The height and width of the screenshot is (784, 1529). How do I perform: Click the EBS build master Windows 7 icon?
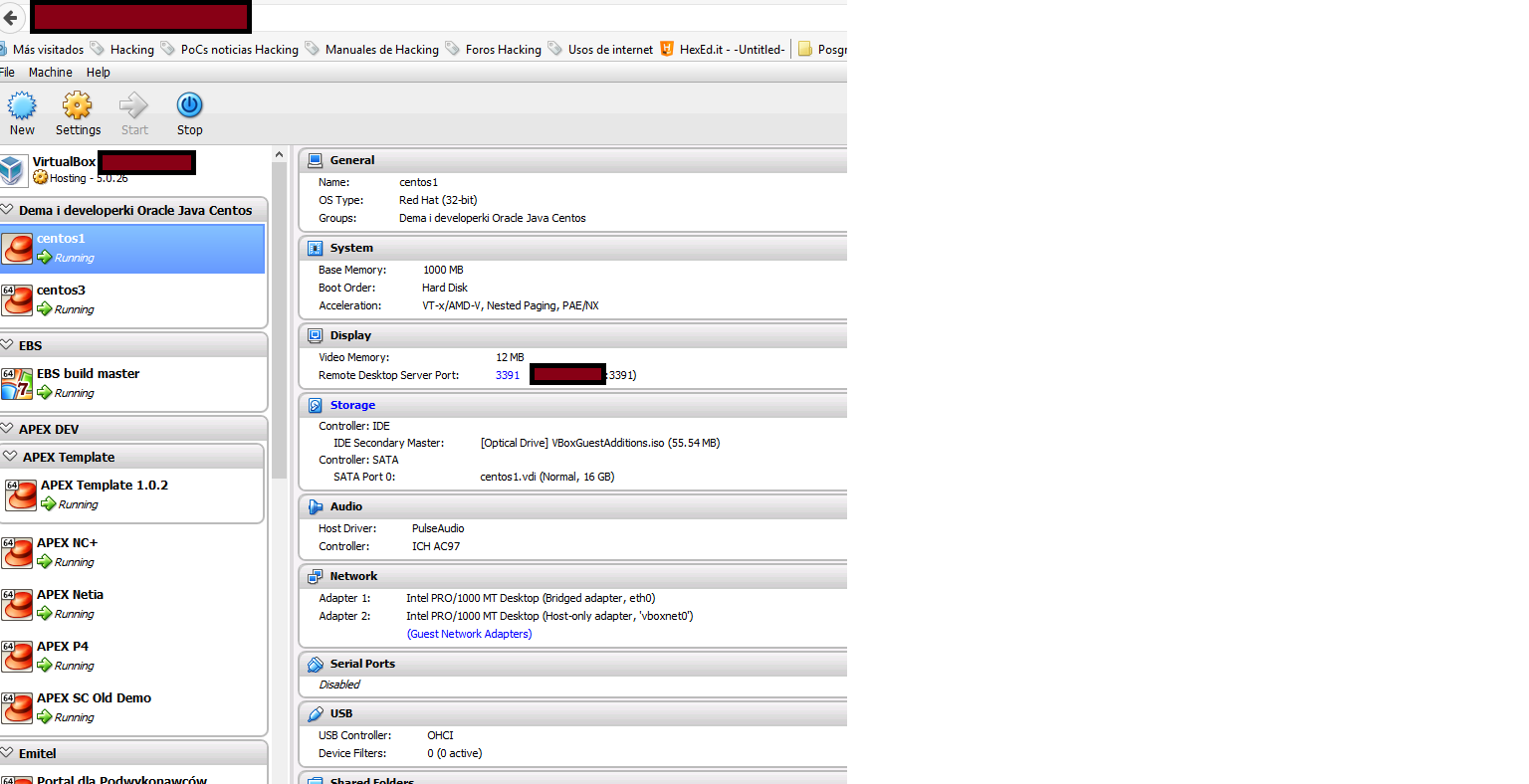coord(17,383)
